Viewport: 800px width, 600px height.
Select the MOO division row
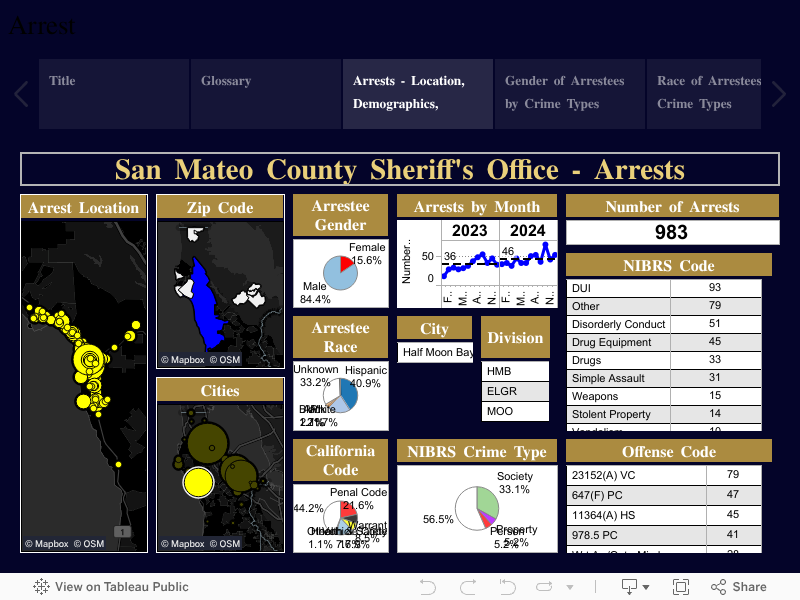[515, 411]
